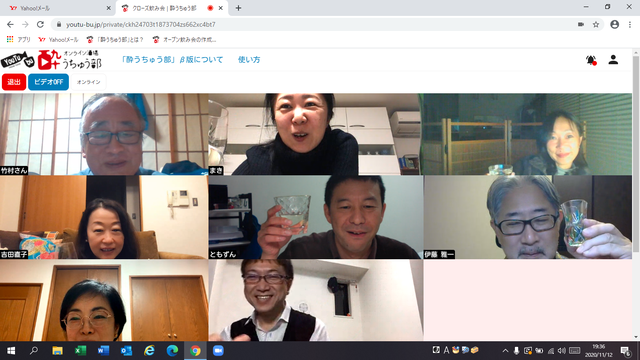Screen dimensions: 640x360
Task: Open Microsoft Edge from taskbar
Action: 172,351
